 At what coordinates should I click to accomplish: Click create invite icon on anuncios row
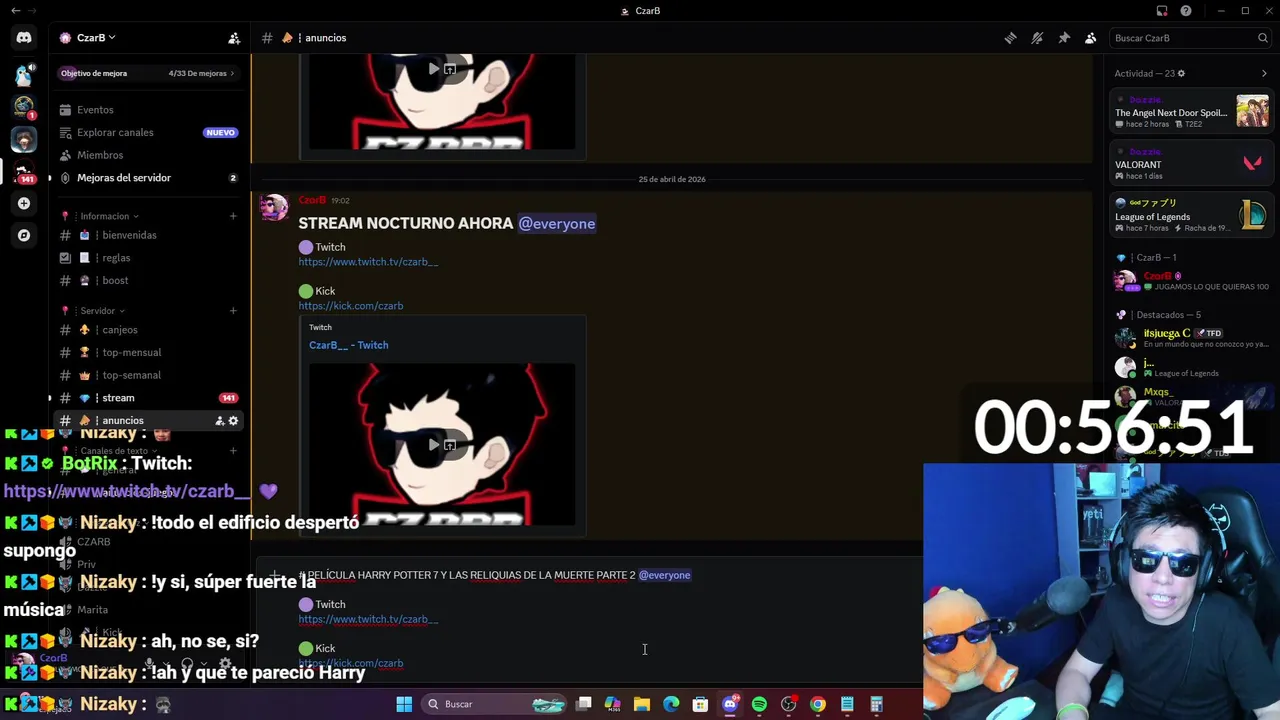pyautogui.click(x=220, y=421)
